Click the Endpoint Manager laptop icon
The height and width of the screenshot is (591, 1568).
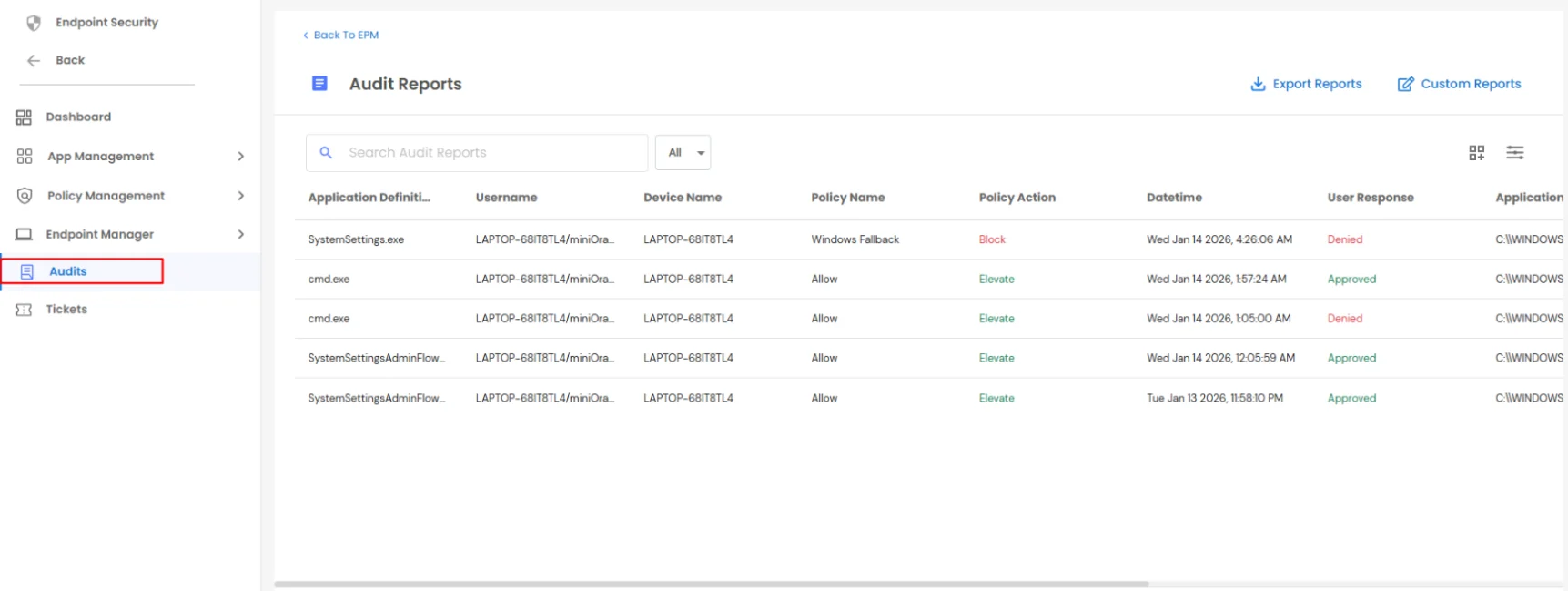(24, 235)
